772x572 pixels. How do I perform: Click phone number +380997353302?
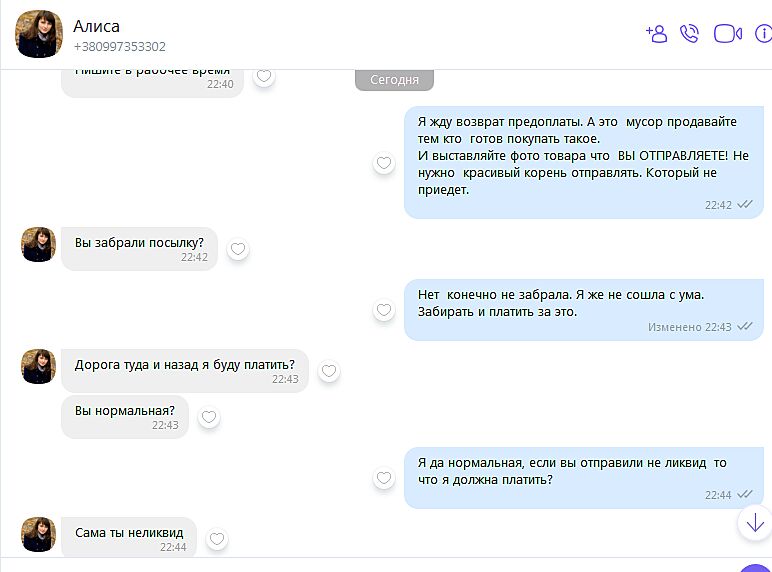[x=120, y=47]
